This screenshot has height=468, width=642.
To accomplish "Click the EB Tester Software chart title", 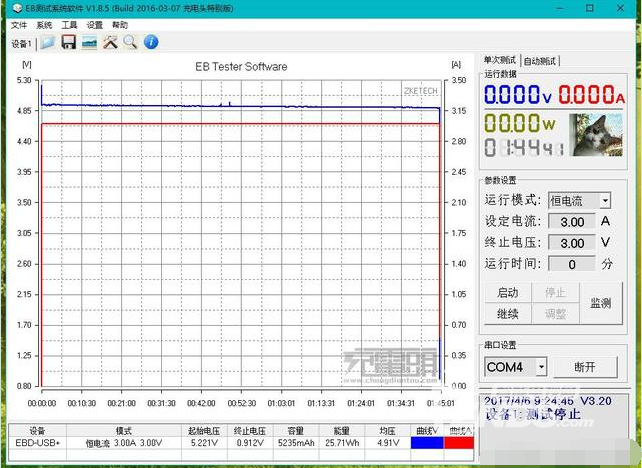I will point(241,66).
